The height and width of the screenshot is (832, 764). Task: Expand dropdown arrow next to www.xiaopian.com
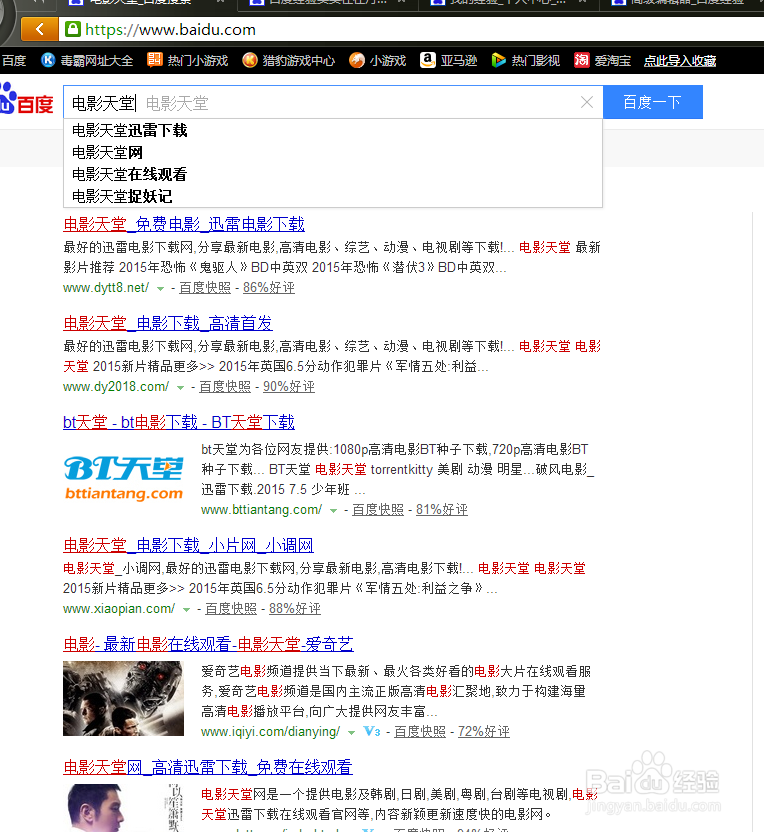186,610
